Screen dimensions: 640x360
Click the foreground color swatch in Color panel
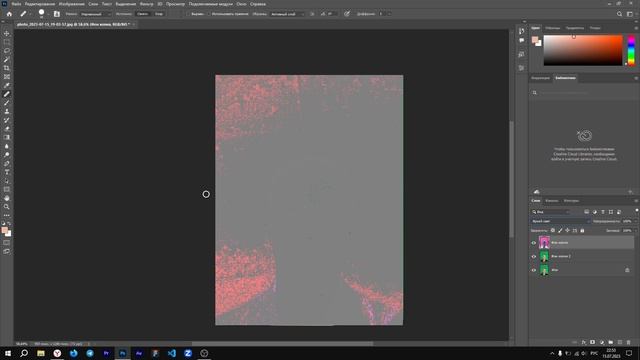pos(534,40)
